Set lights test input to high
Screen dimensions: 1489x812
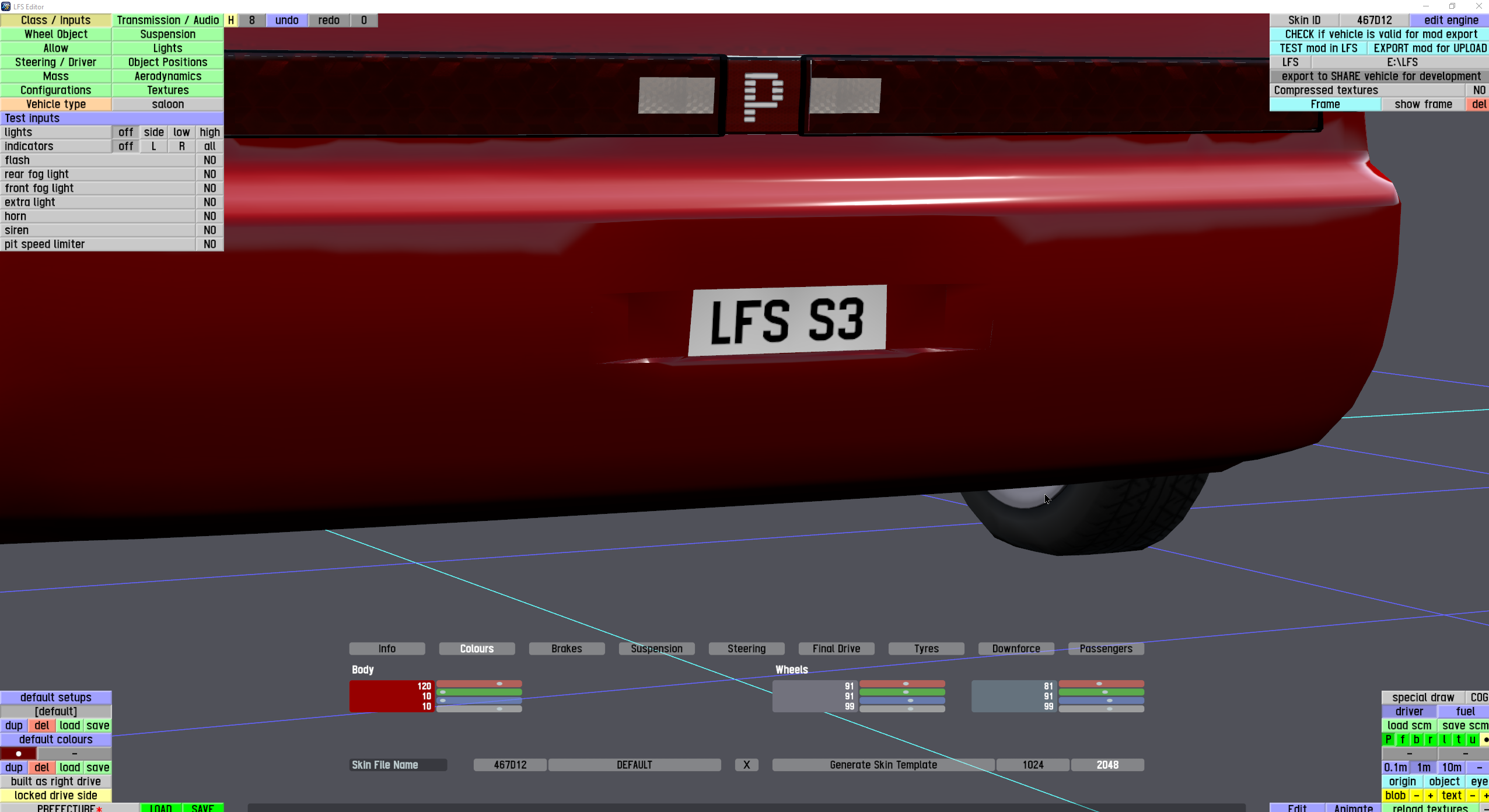coord(209,132)
